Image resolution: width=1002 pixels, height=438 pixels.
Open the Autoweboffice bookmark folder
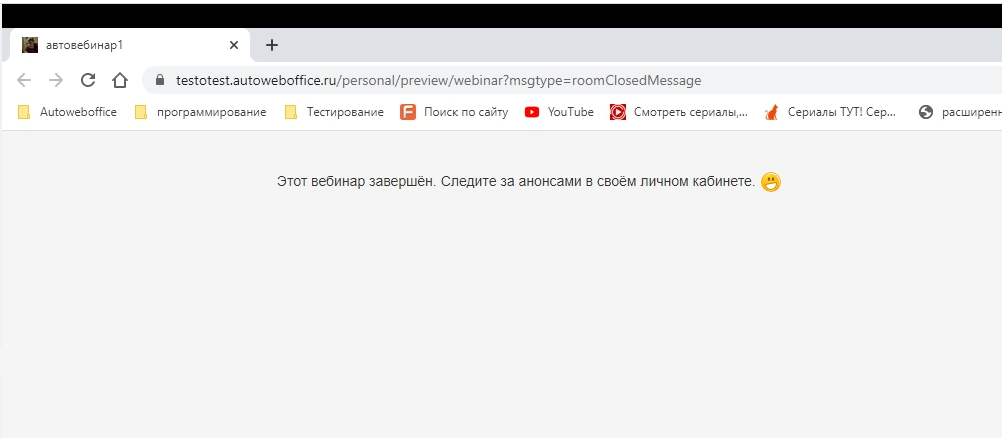[67, 112]
